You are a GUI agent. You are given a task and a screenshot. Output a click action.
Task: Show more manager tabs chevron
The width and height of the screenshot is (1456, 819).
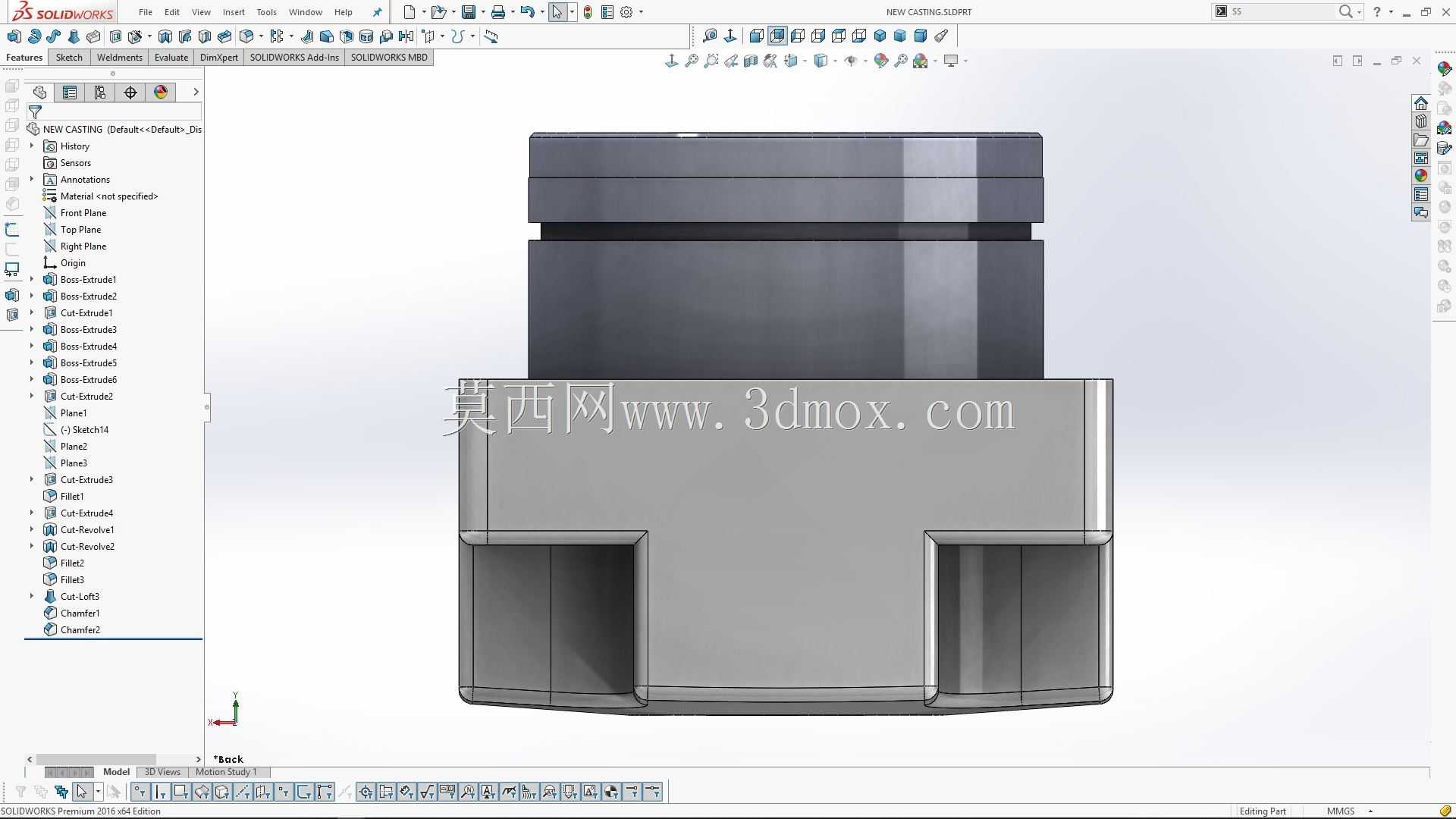(x=196, y=93)
